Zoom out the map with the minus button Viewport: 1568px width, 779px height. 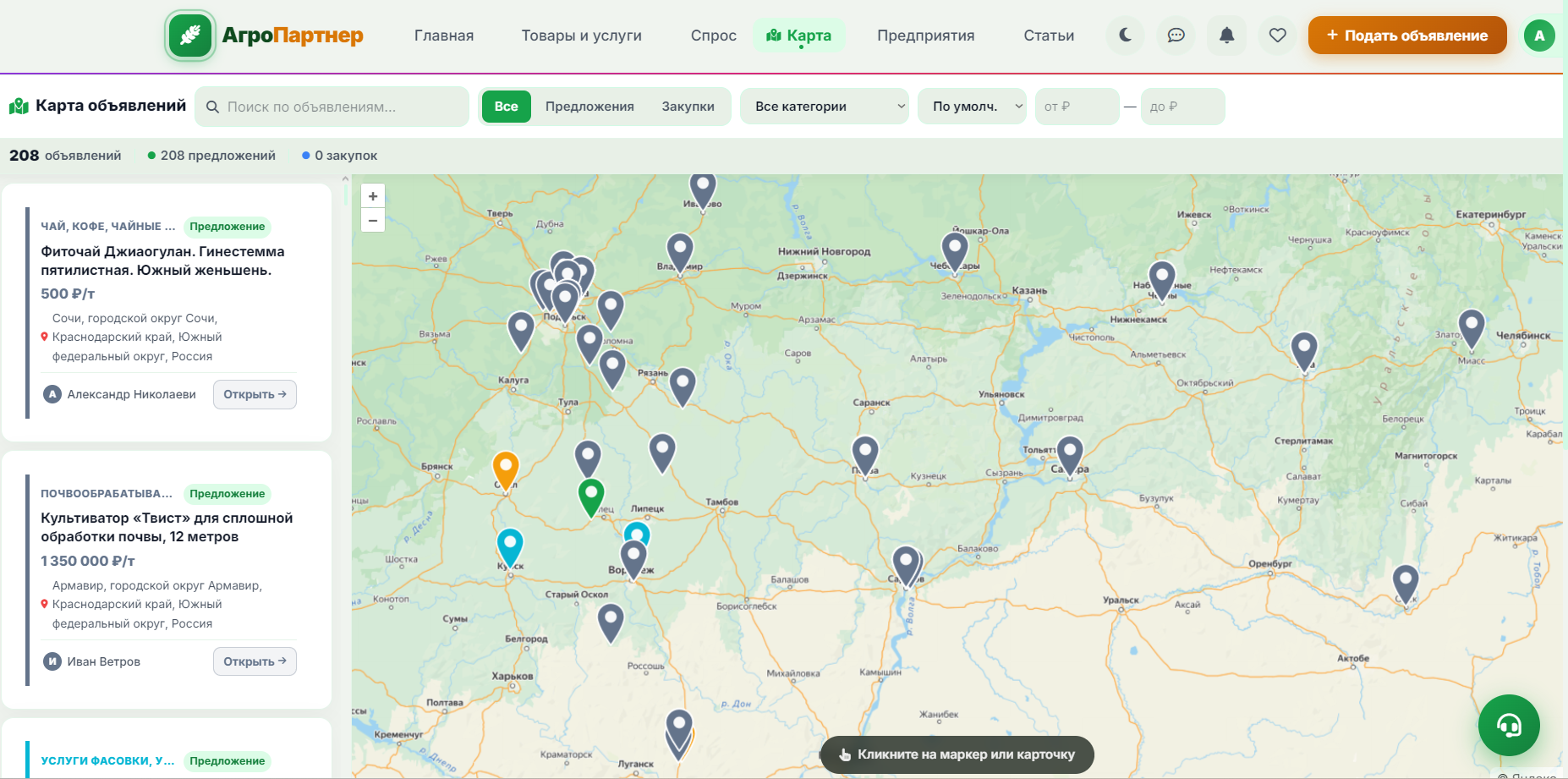click(x=373, y=220)
